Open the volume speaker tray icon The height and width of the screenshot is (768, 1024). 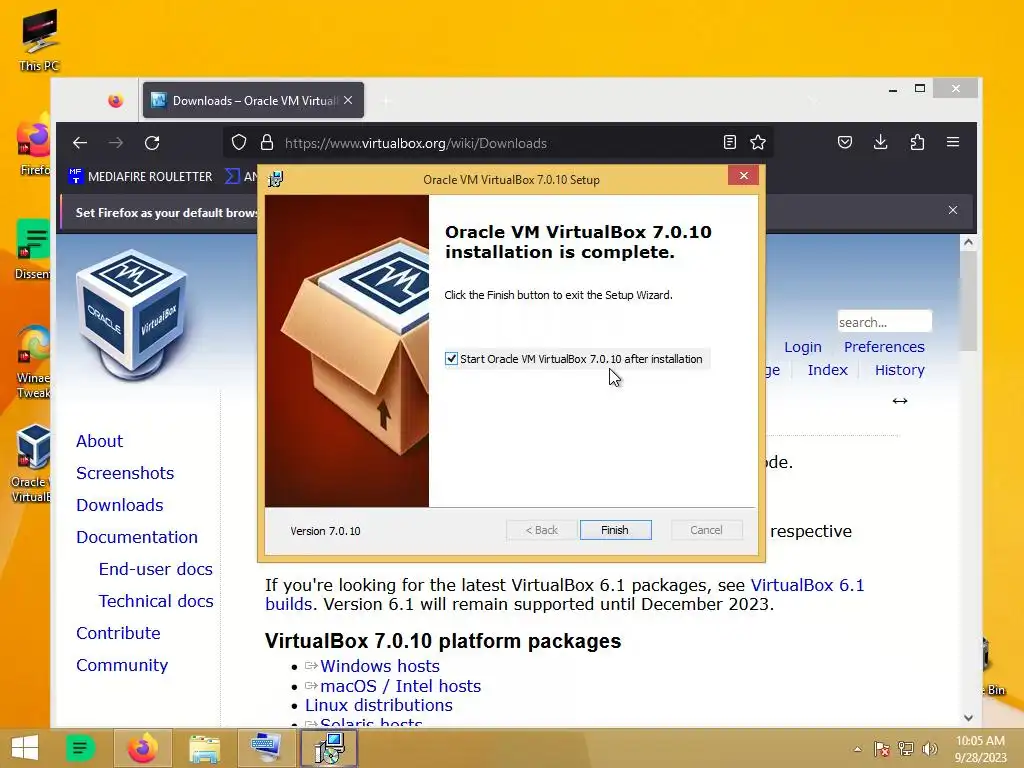click(929, 749)
